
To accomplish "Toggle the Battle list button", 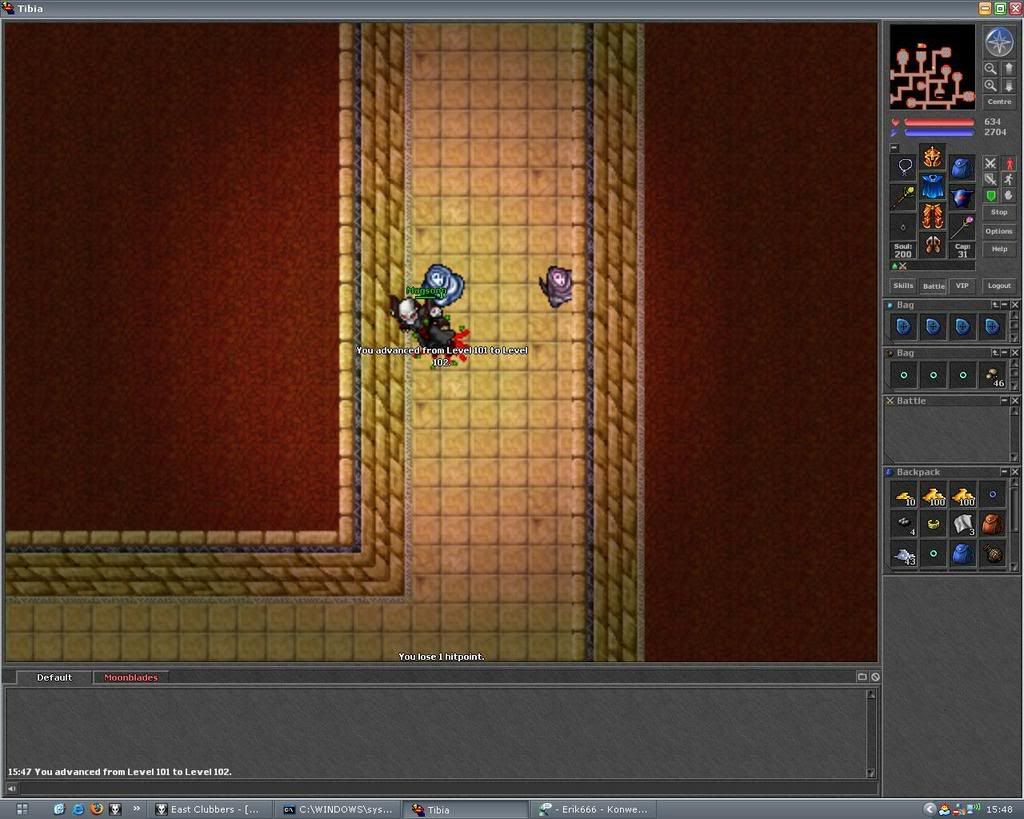I will coord(933,286).
